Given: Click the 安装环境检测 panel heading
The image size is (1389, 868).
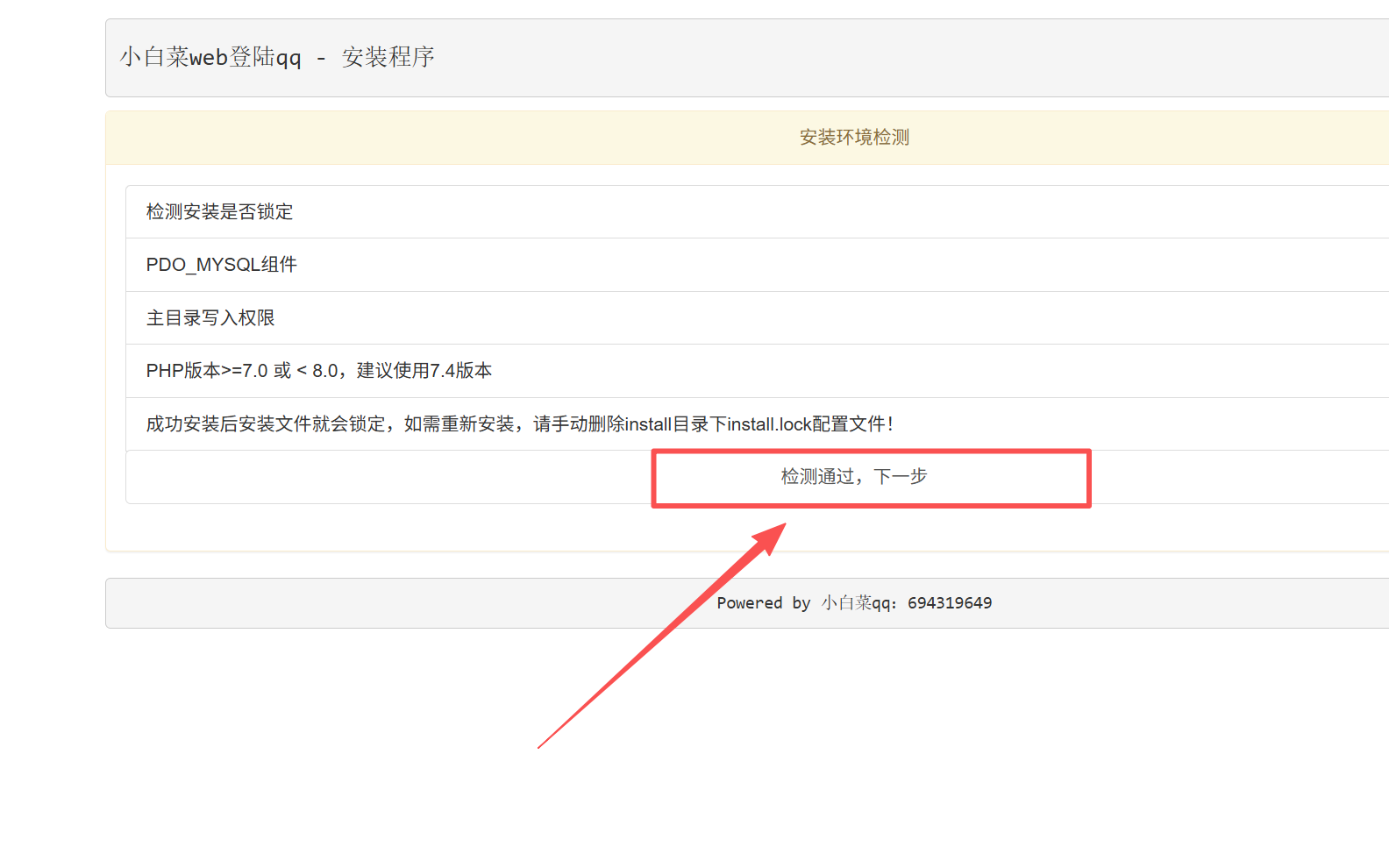Looking at the screenshot, I should [854, 138].
